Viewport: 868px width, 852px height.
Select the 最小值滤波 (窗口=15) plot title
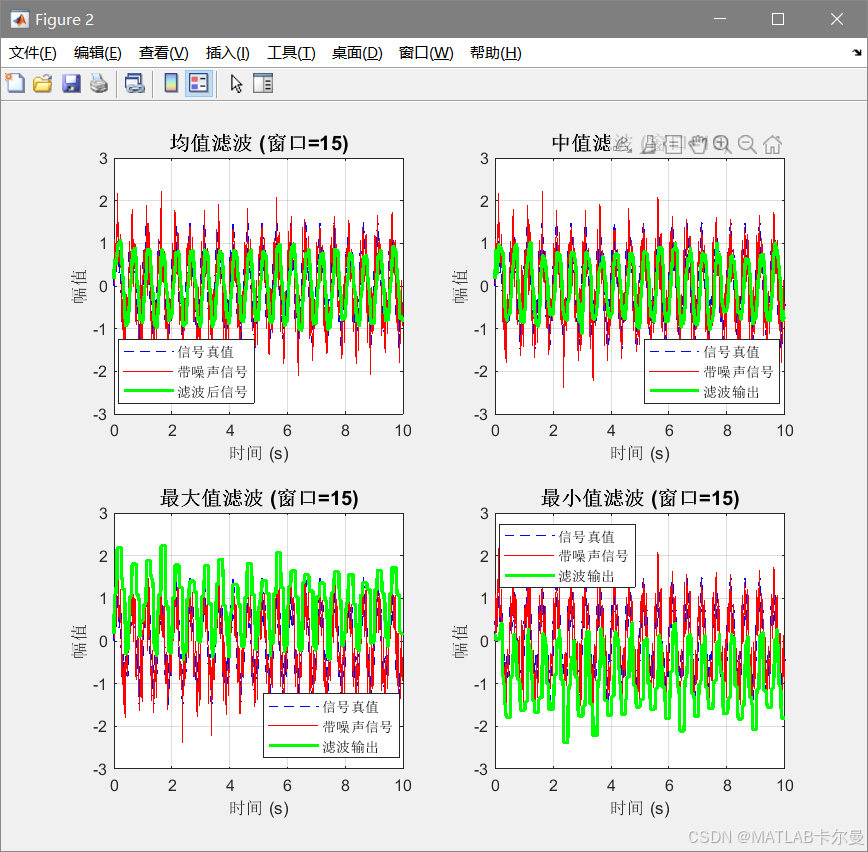coord(640,498)
